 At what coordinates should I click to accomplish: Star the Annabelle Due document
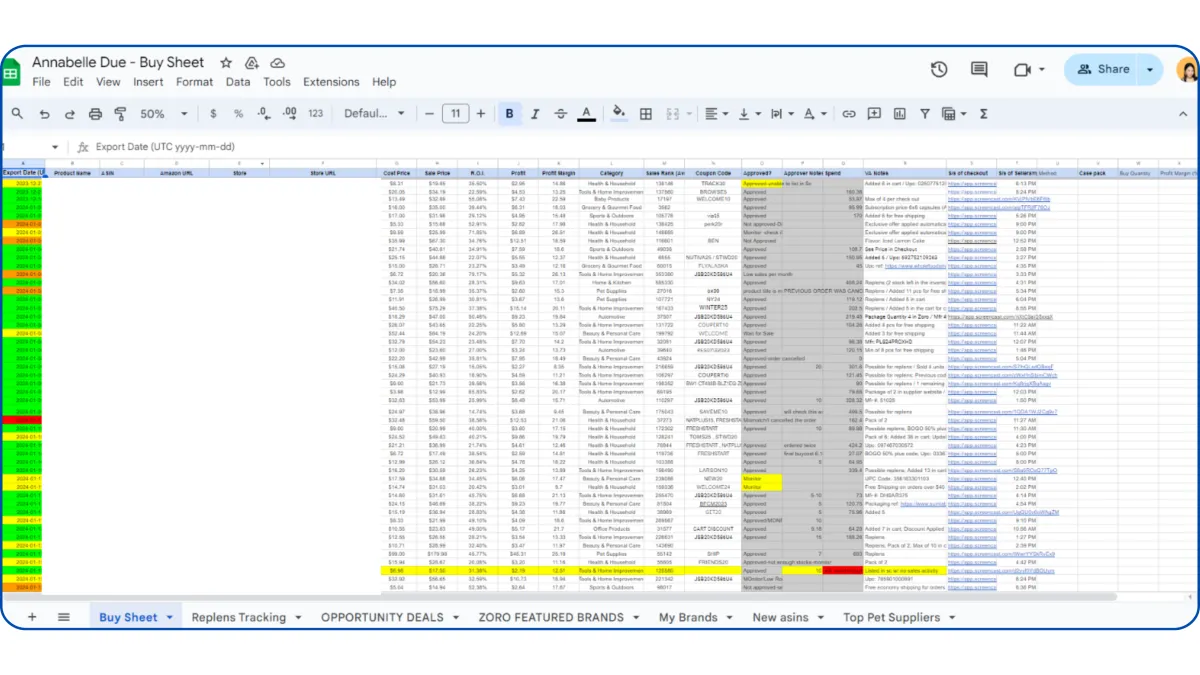point(226,63)
